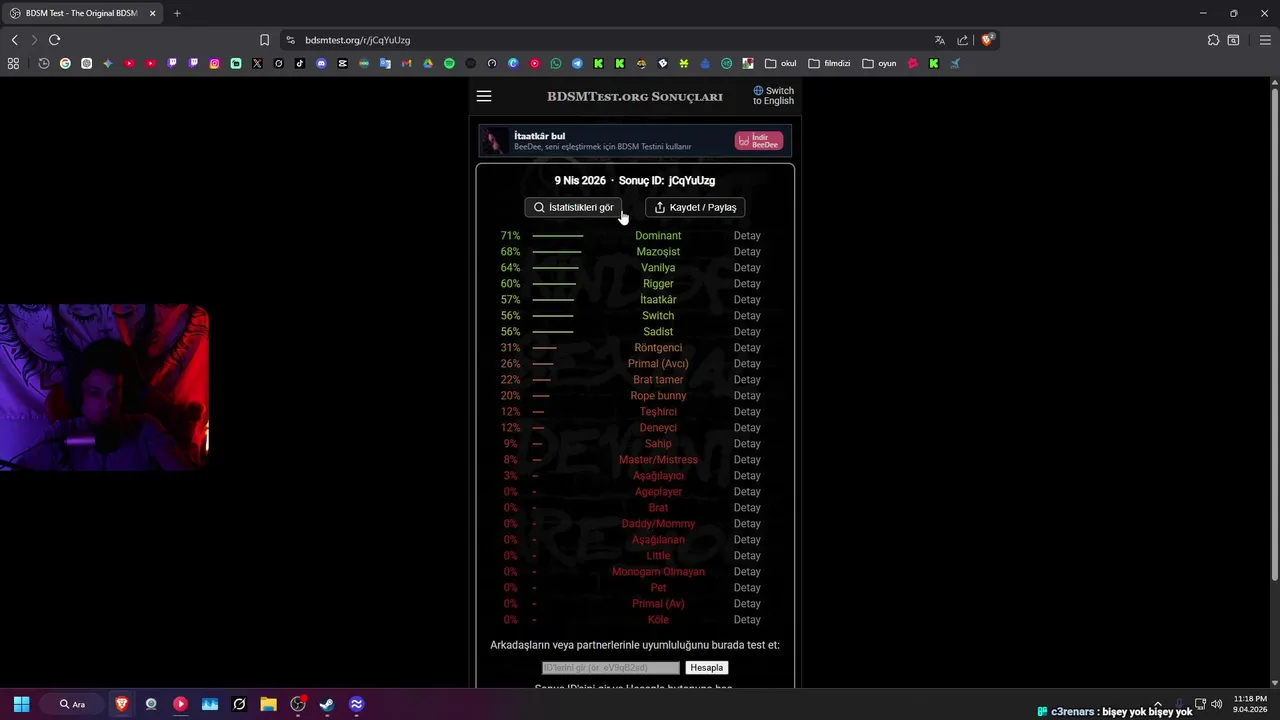Open the hamburger menu on BDSMTest page
1280x720 pixels.
(484, 96)
